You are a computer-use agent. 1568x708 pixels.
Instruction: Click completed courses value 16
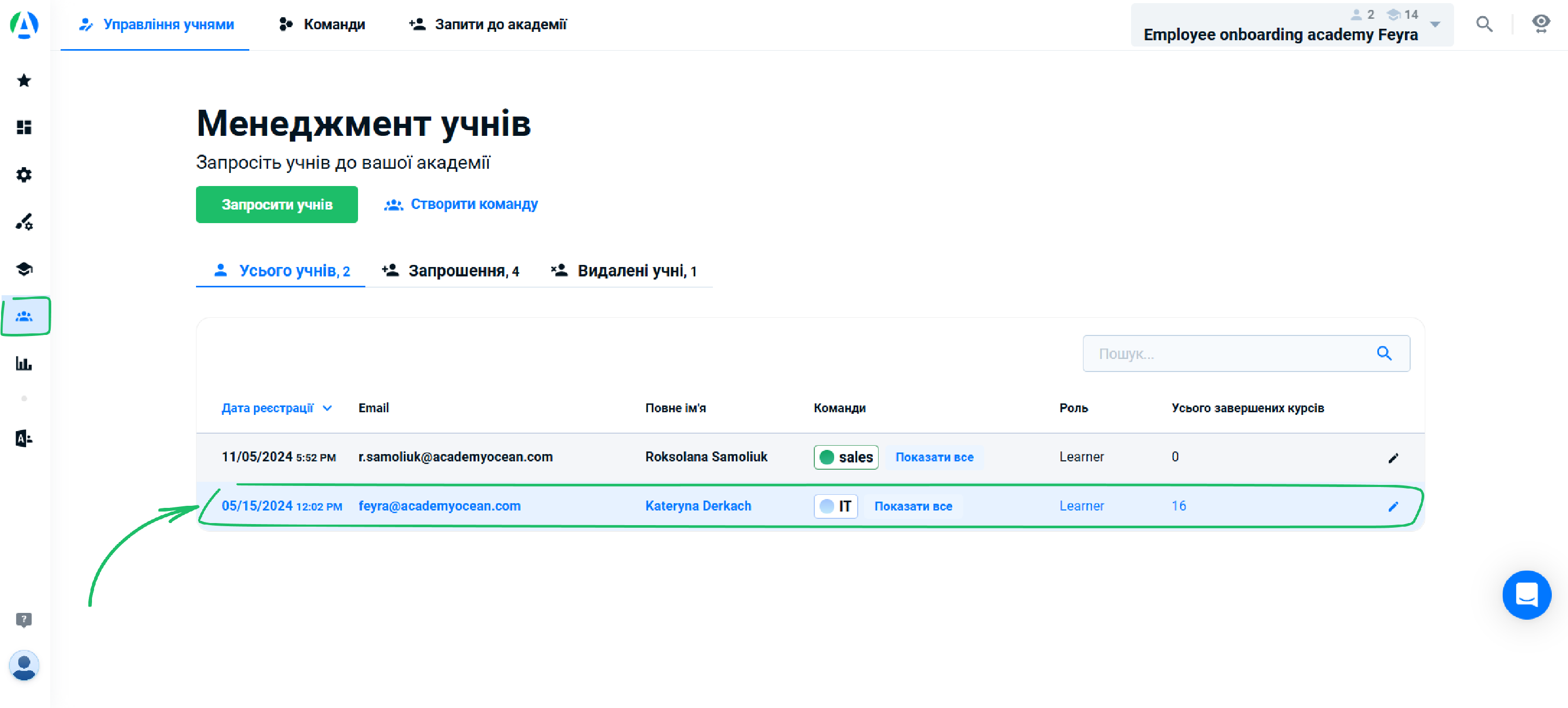(1179, 506)
